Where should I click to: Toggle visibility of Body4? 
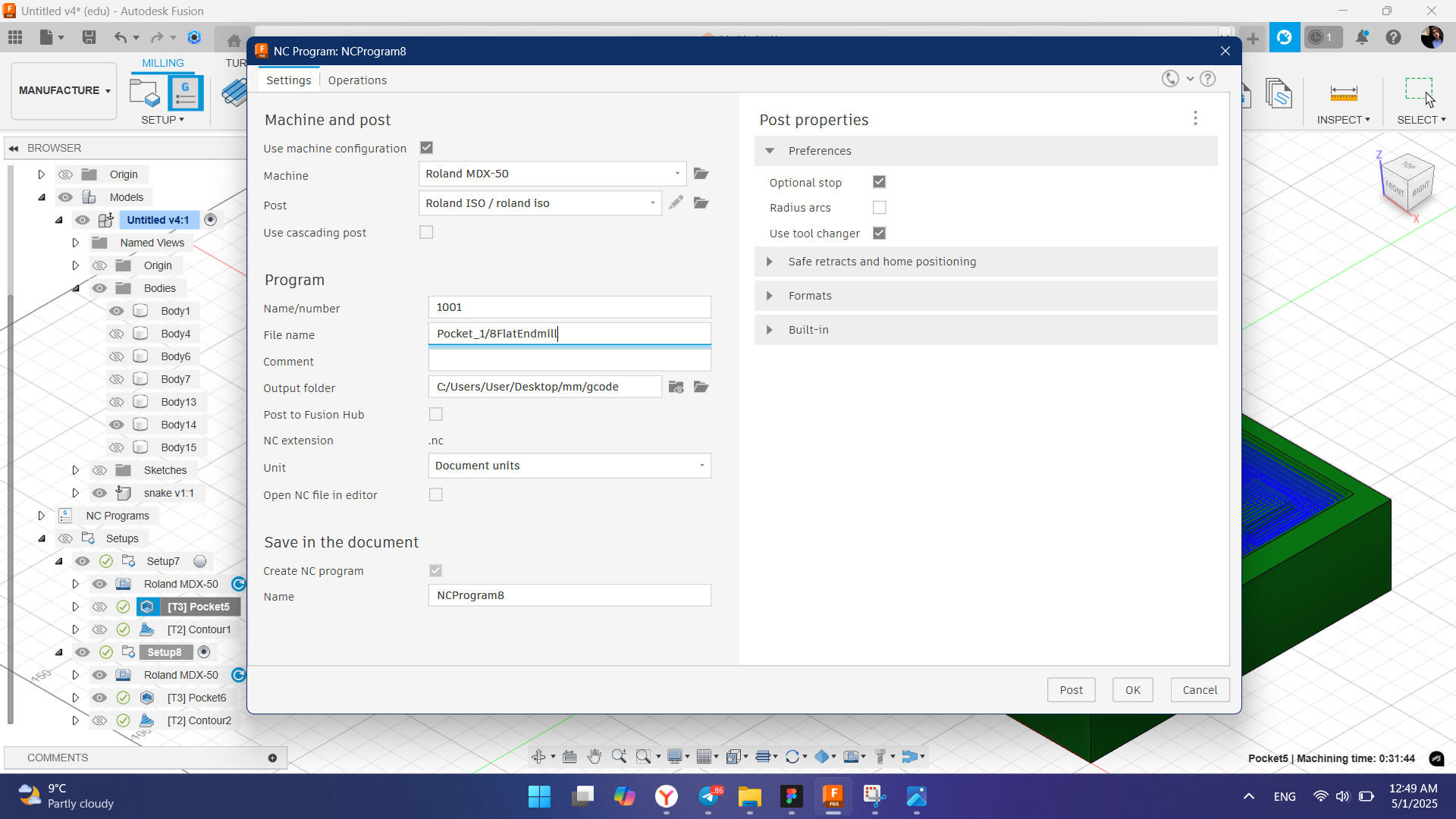click(x=116, y=334)
